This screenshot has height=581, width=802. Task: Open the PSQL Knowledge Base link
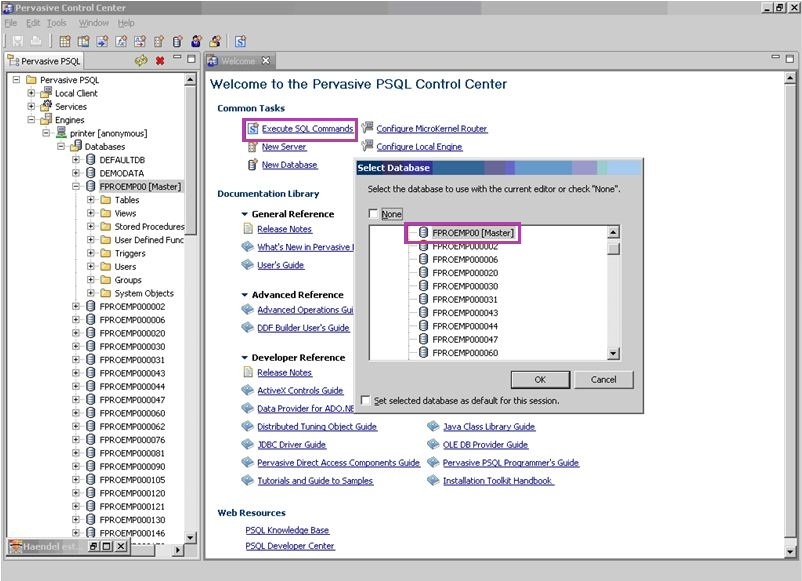[287, 530]
